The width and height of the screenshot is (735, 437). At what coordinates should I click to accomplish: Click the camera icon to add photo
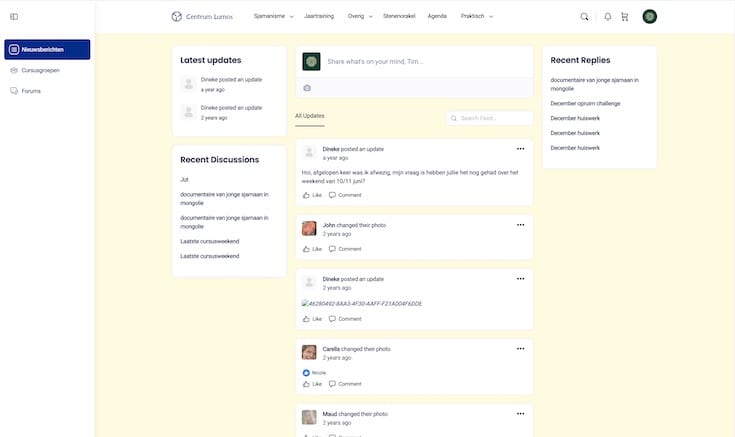coord(307,88)
